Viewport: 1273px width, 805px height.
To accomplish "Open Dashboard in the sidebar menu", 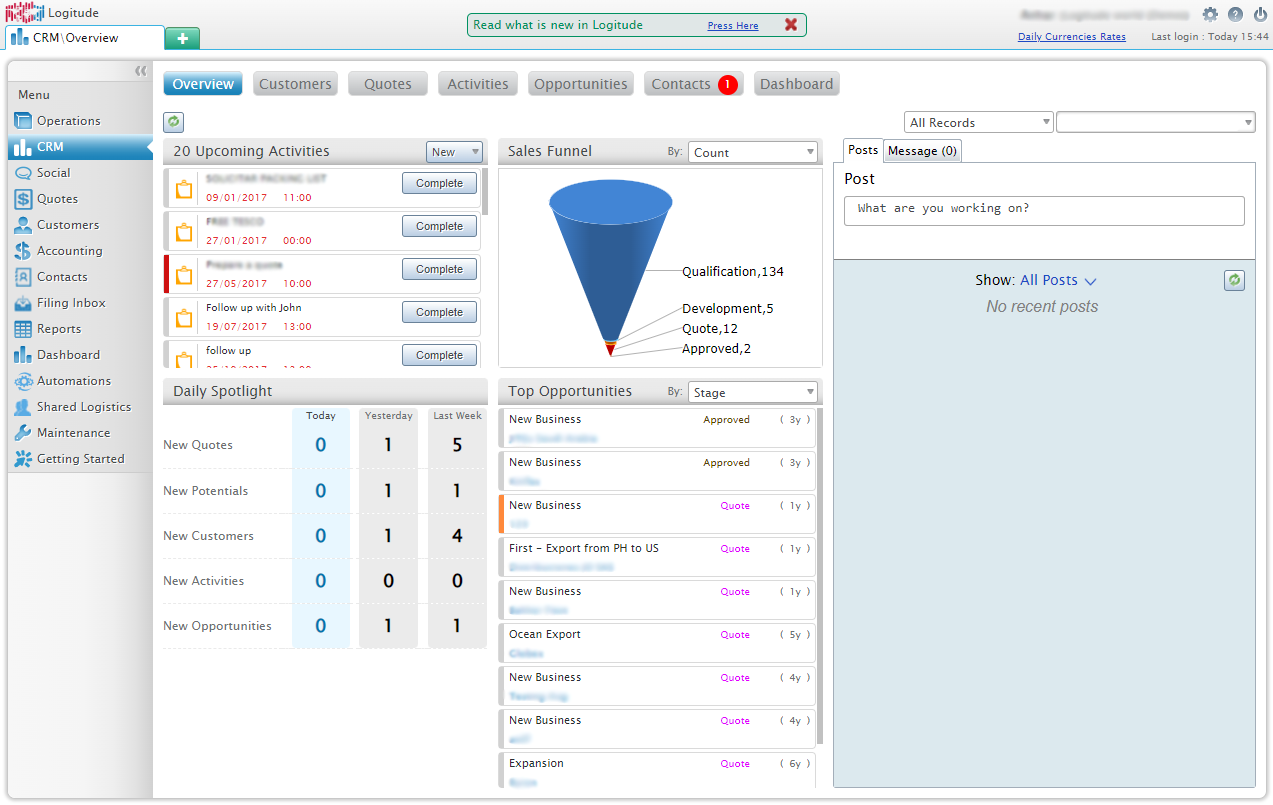I will point(80,355).
